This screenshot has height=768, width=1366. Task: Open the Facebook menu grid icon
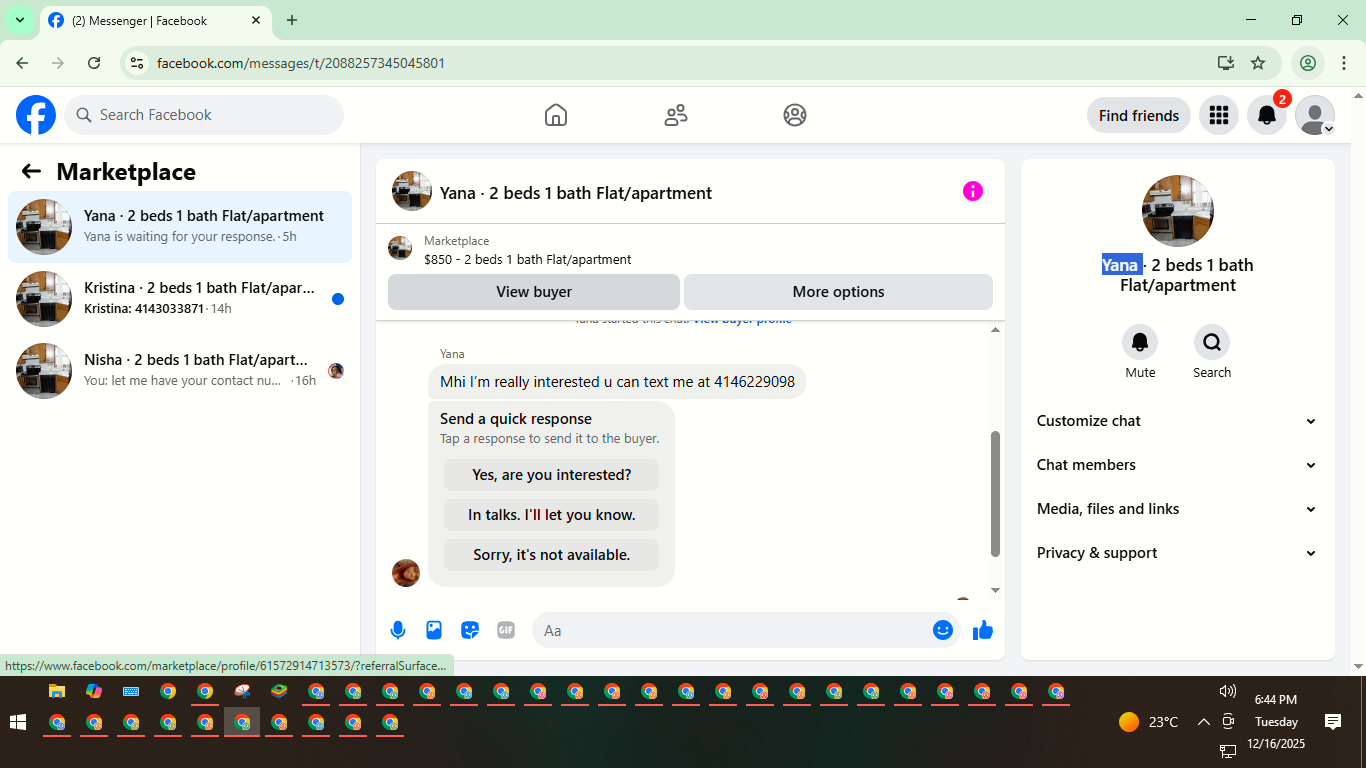coord(1218,115)
